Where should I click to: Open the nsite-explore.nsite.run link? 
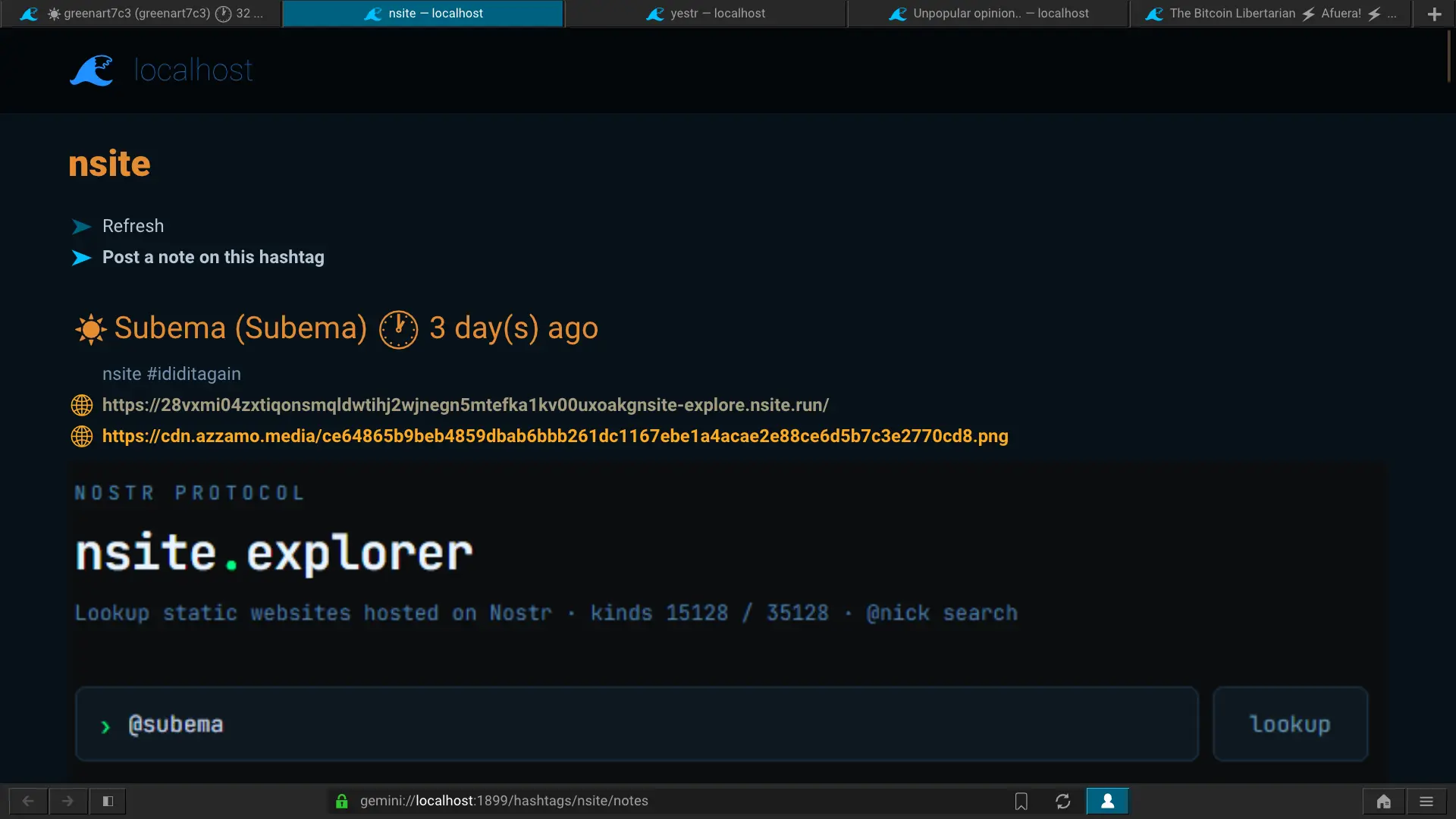click(x=465, y=405)
